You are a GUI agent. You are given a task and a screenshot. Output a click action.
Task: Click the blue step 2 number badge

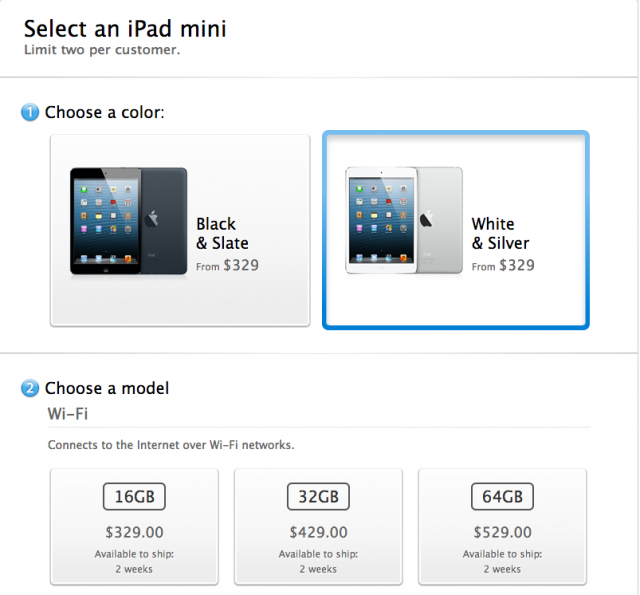pyautogui.click(x=30, y=388)
